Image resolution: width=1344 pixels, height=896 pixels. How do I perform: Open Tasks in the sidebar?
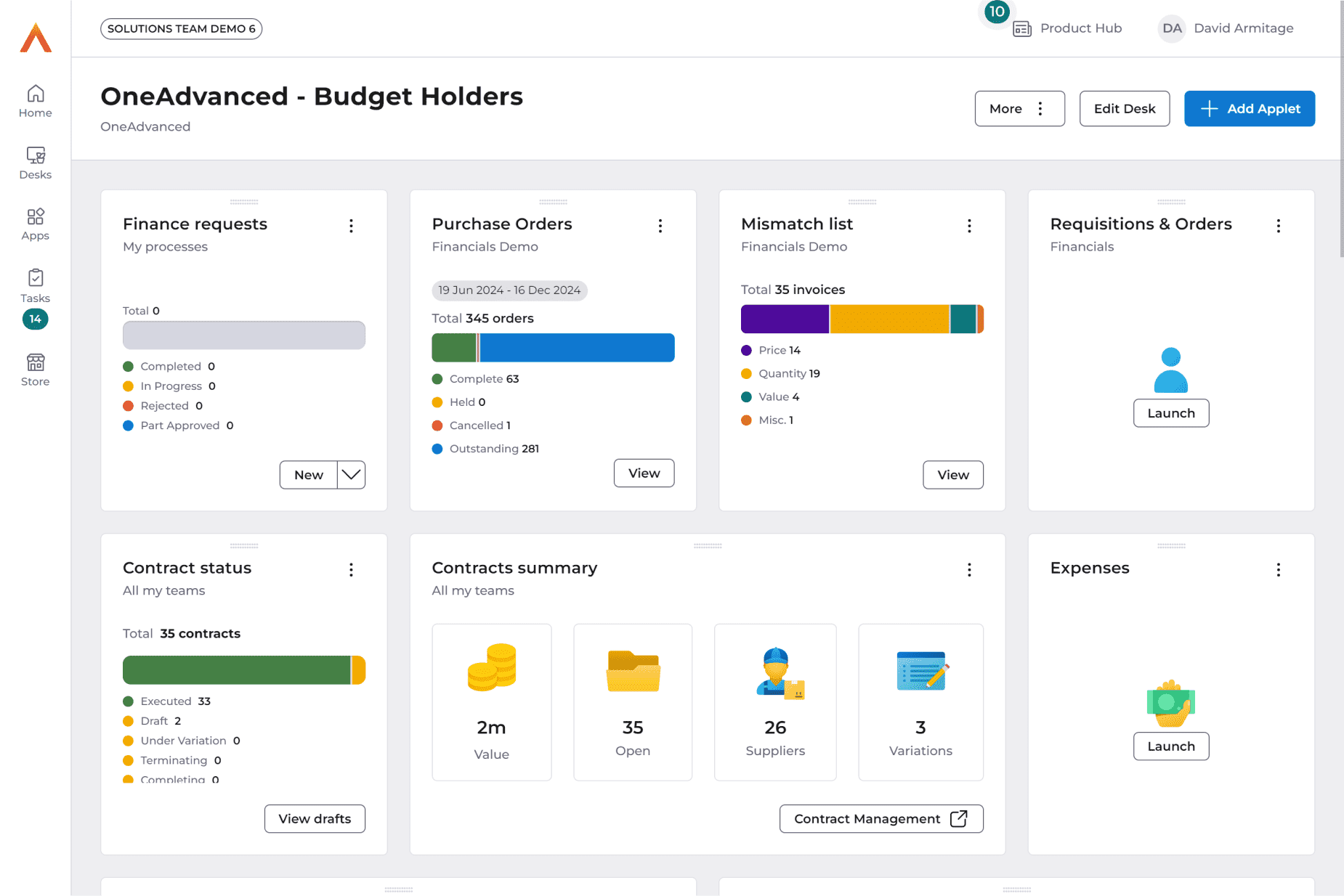[35, 286]
